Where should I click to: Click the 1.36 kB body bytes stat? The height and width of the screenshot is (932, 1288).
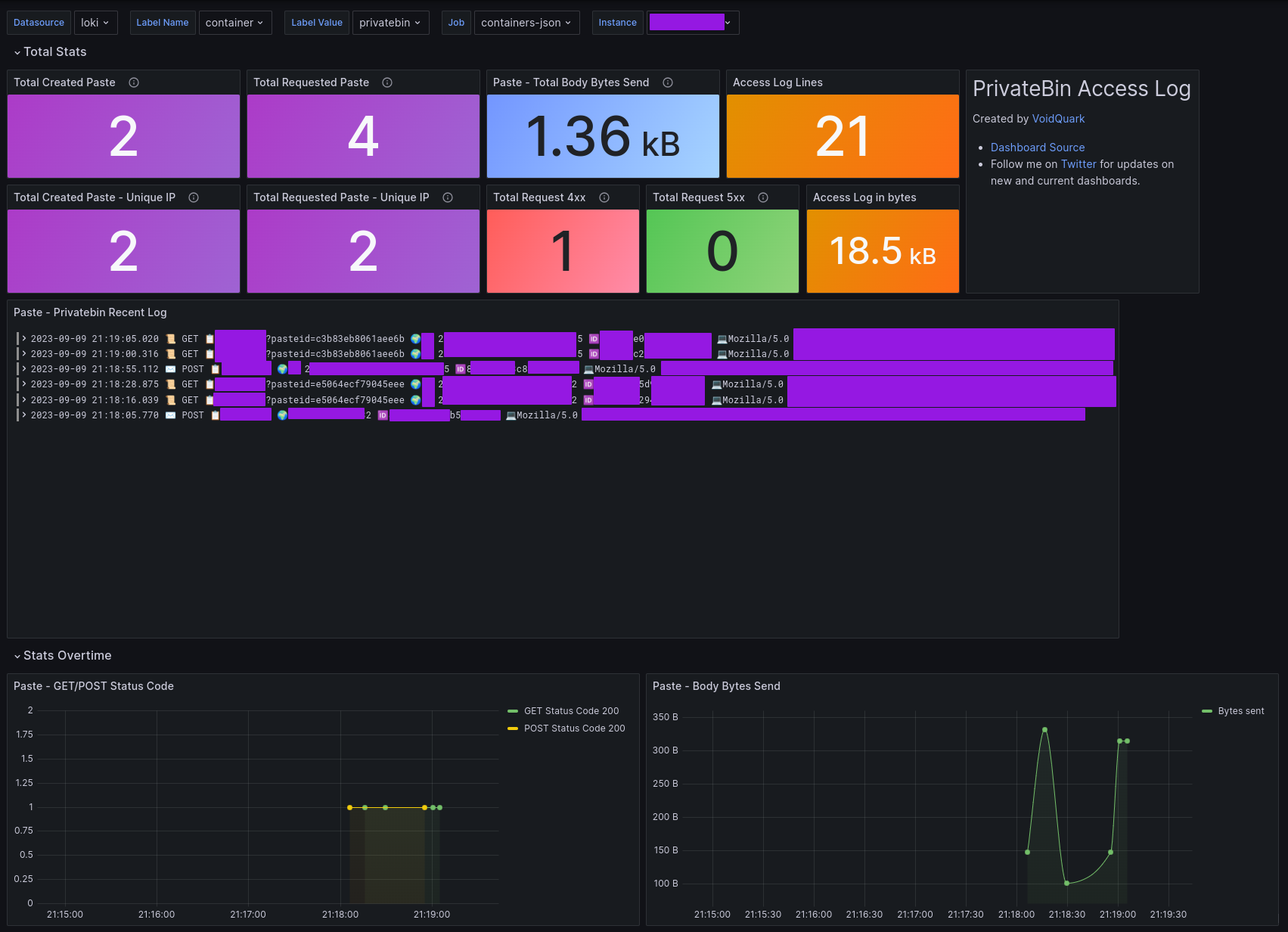coord(603,137)
